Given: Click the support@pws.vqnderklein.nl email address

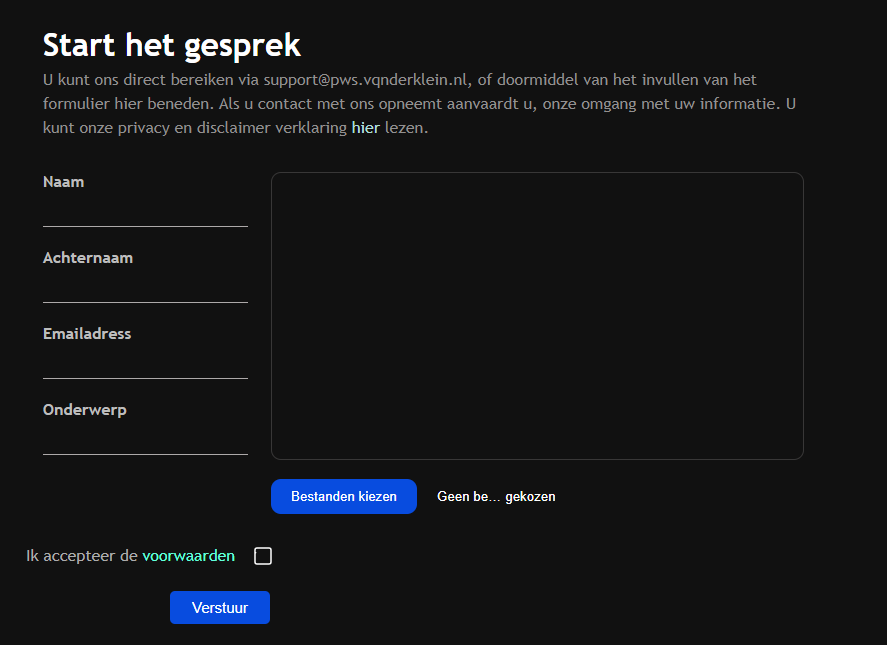Looking at the screenshot, I should point(366,79).
